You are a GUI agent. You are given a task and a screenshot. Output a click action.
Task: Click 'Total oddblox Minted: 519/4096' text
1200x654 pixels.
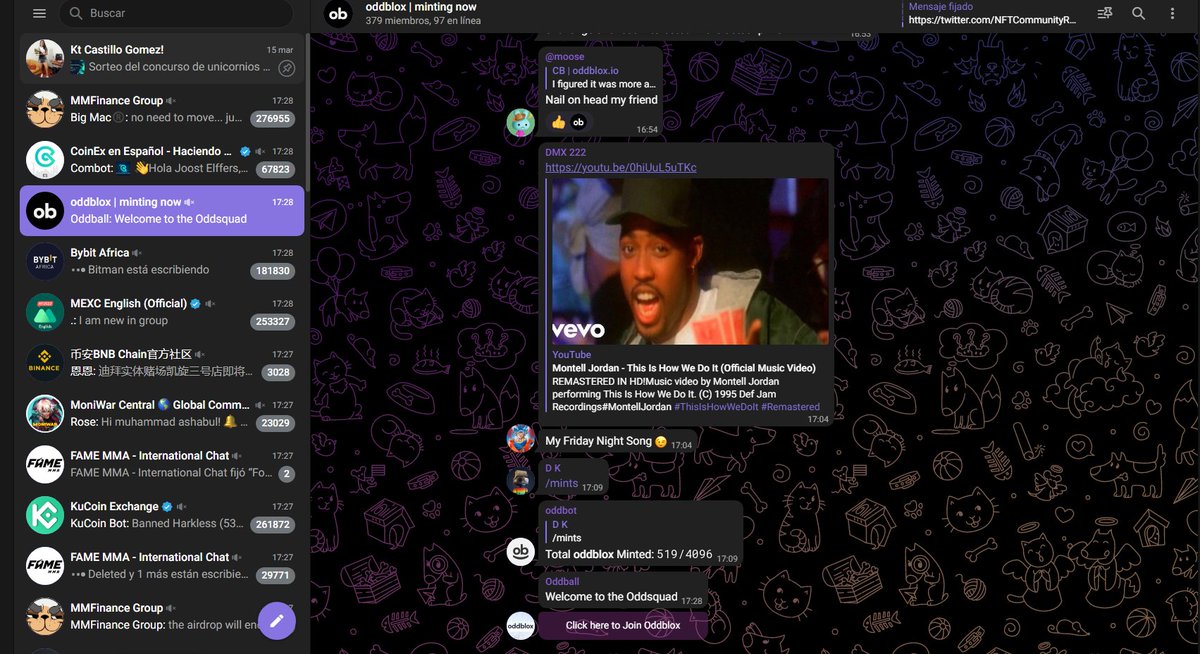click(x=629, y=554)
